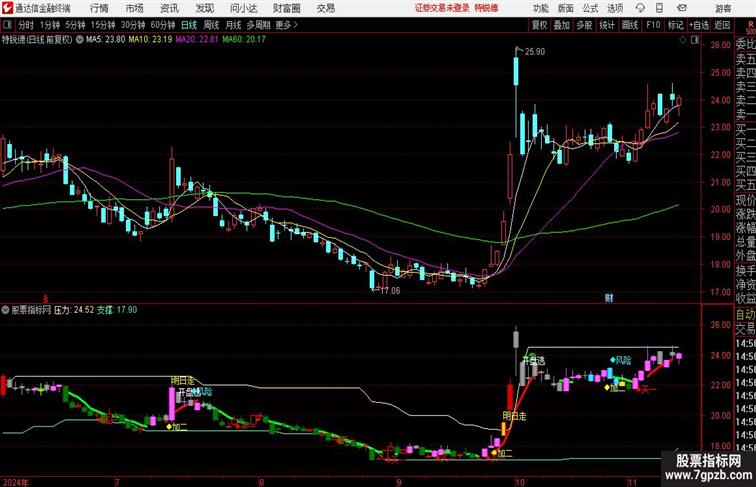Click the 通达信 red logo icon
The width and height of the screenshot is (756, 487).
pyautogui.click(x=7, y=8)
